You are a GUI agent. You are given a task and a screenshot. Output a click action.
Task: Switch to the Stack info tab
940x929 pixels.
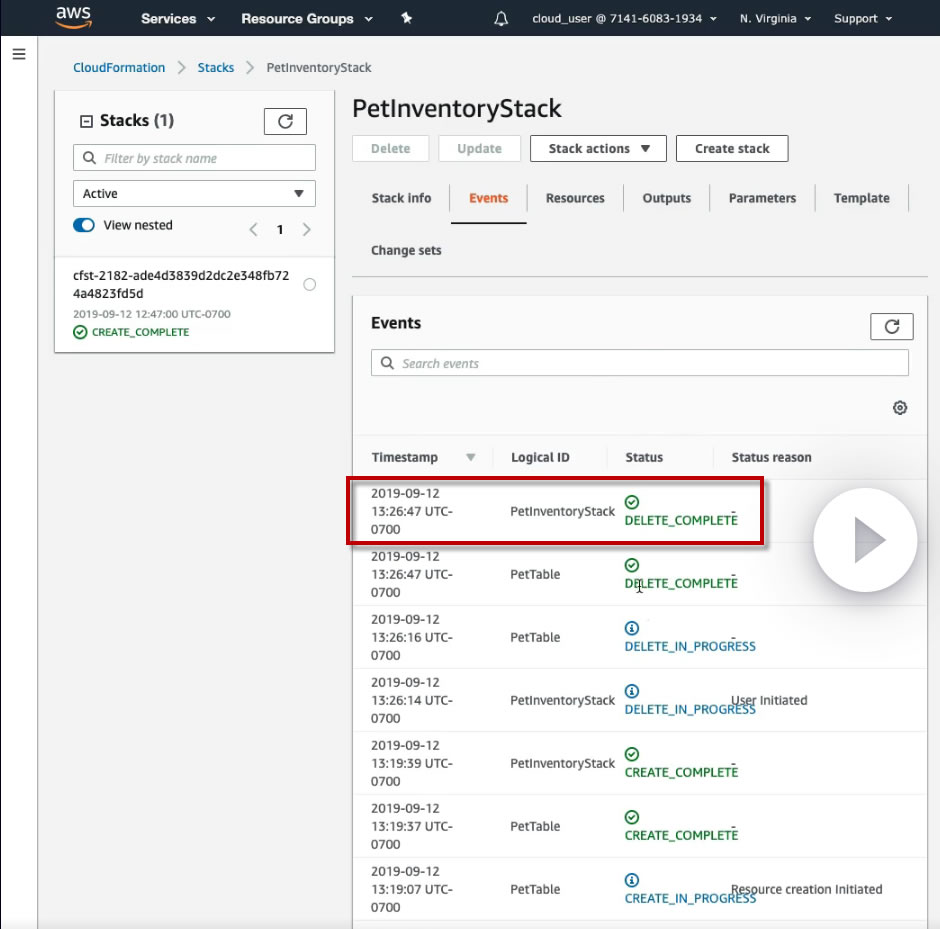[401, 198]
